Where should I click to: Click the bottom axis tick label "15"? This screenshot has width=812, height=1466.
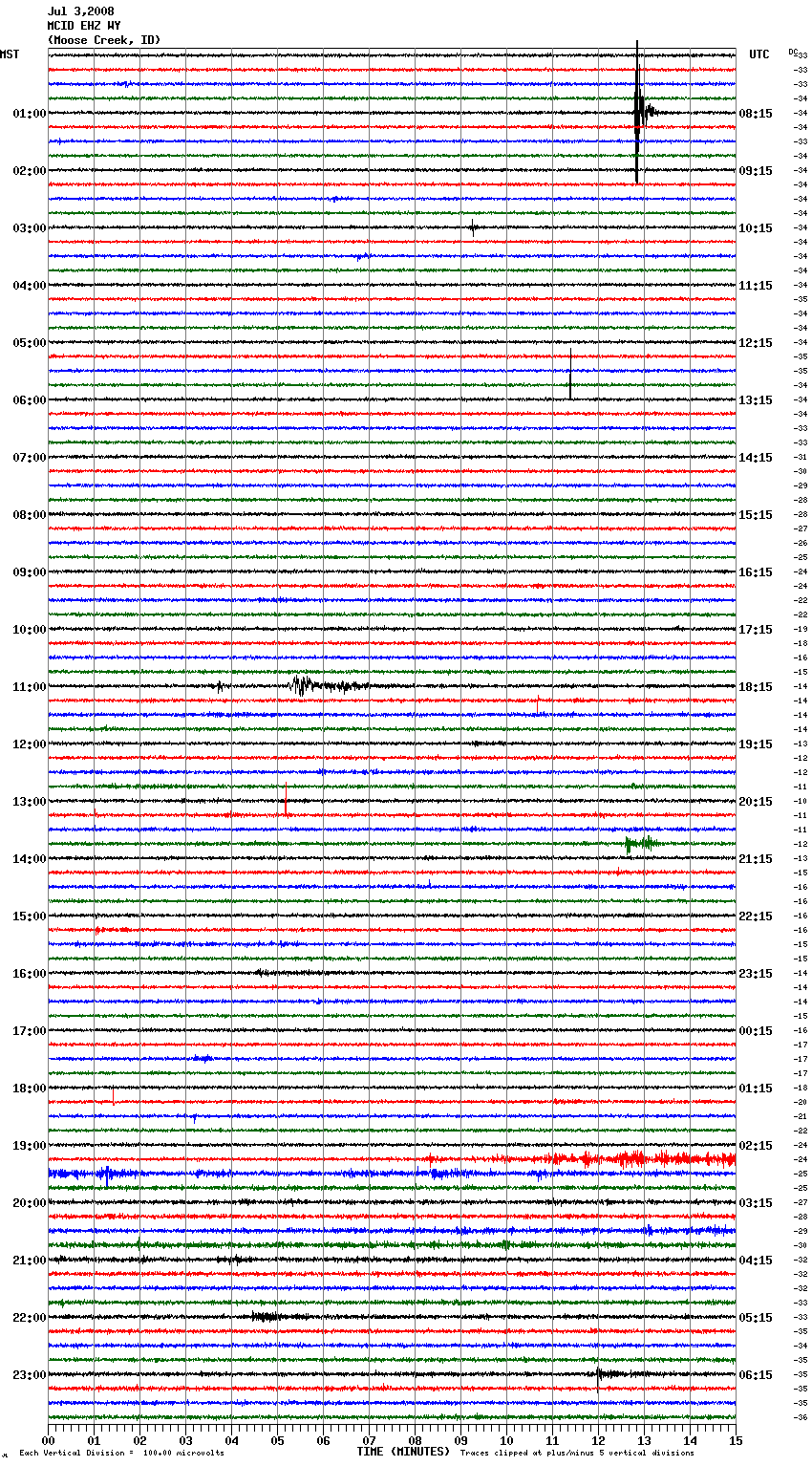click(736, 1440)
